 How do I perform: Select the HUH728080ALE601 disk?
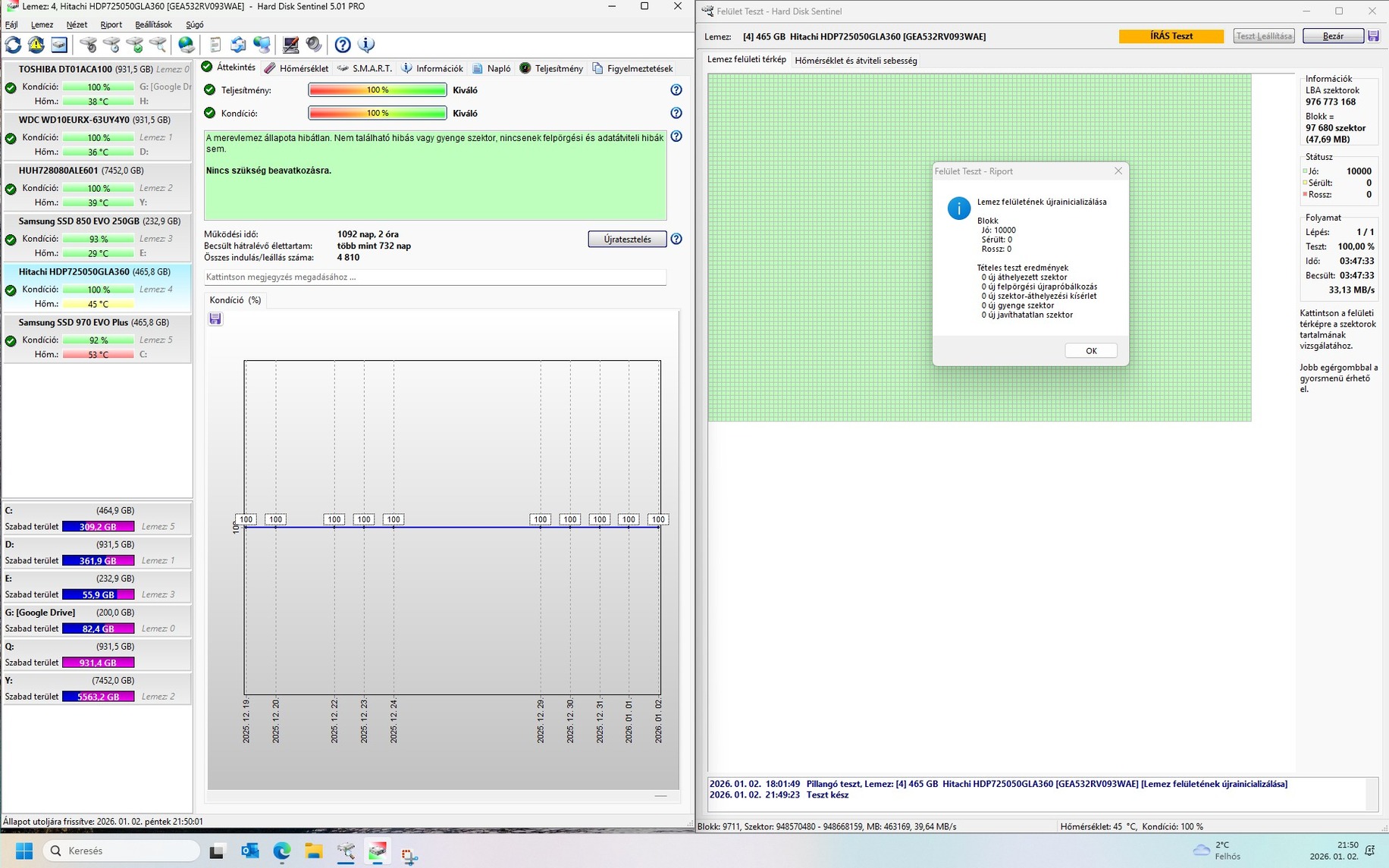(97, 187)
